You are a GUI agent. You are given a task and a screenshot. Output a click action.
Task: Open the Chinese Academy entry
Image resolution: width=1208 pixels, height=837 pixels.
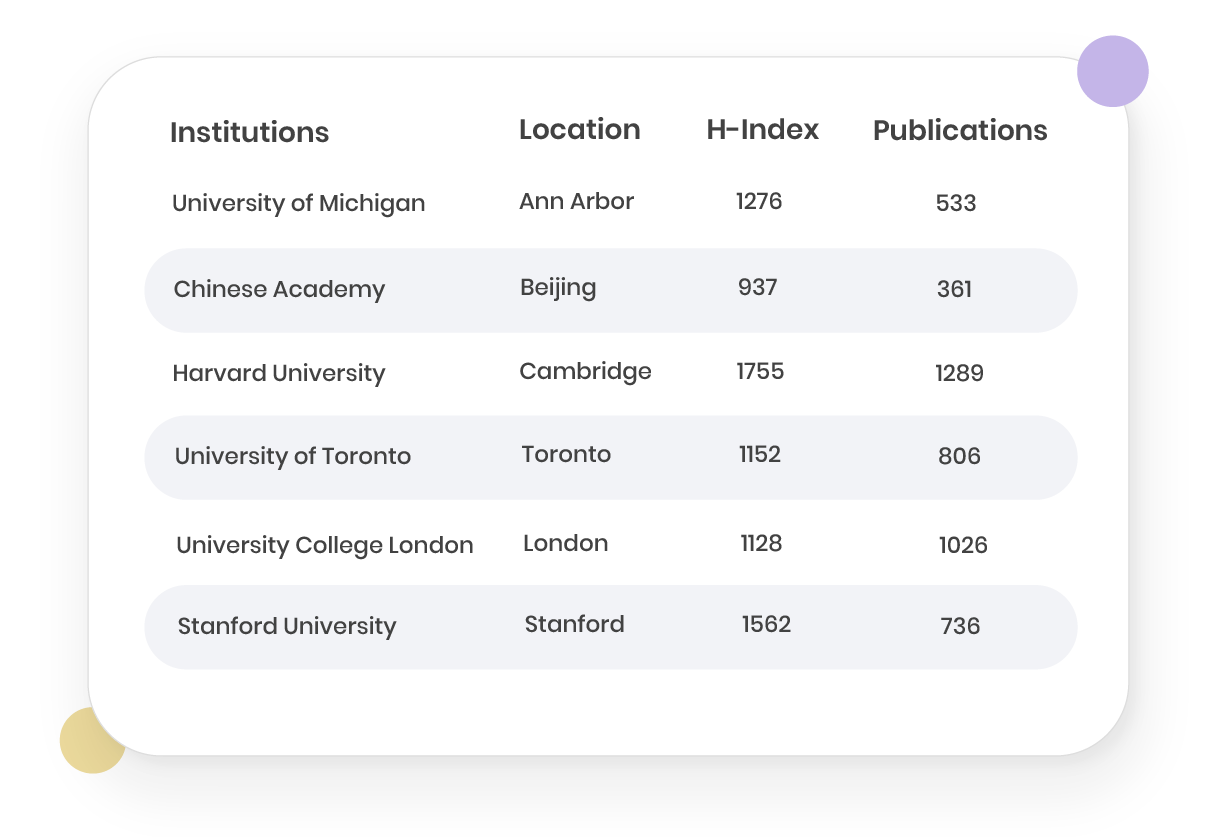279,290
